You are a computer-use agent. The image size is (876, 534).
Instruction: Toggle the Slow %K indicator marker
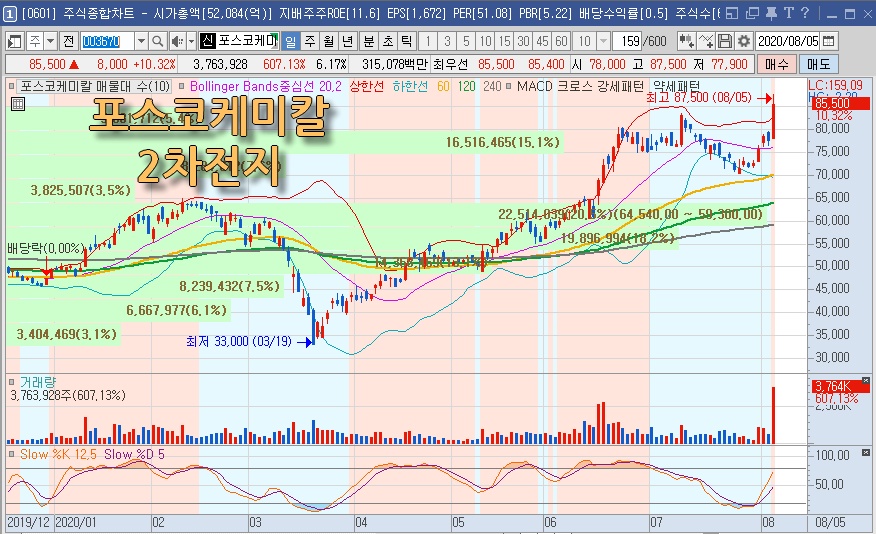pyautogui.click(x=11, y=454)
